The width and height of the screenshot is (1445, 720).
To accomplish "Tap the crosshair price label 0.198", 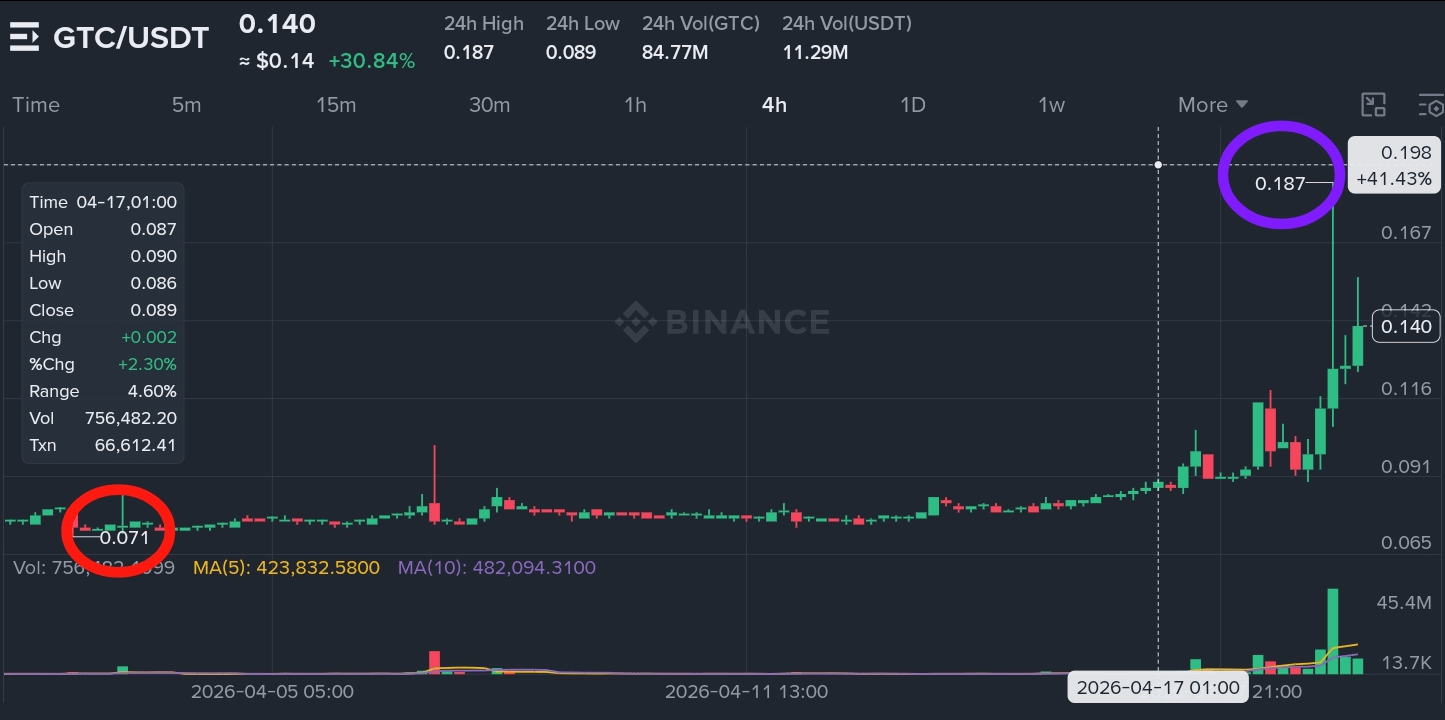I will [1406, 153].
